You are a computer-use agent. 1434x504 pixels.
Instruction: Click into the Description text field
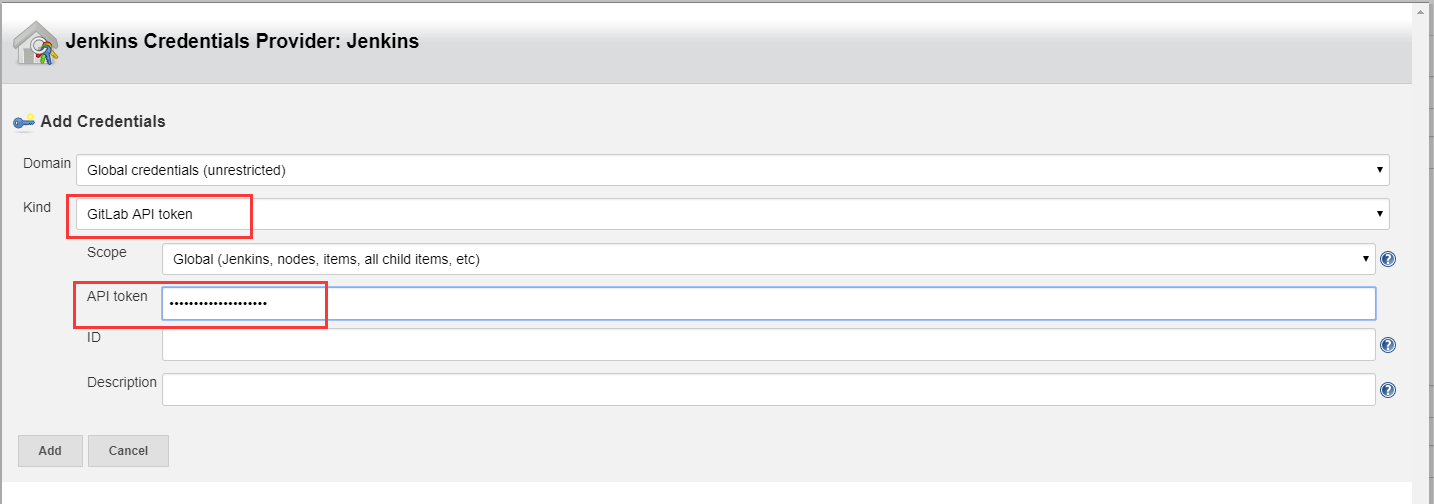point(769,390)
